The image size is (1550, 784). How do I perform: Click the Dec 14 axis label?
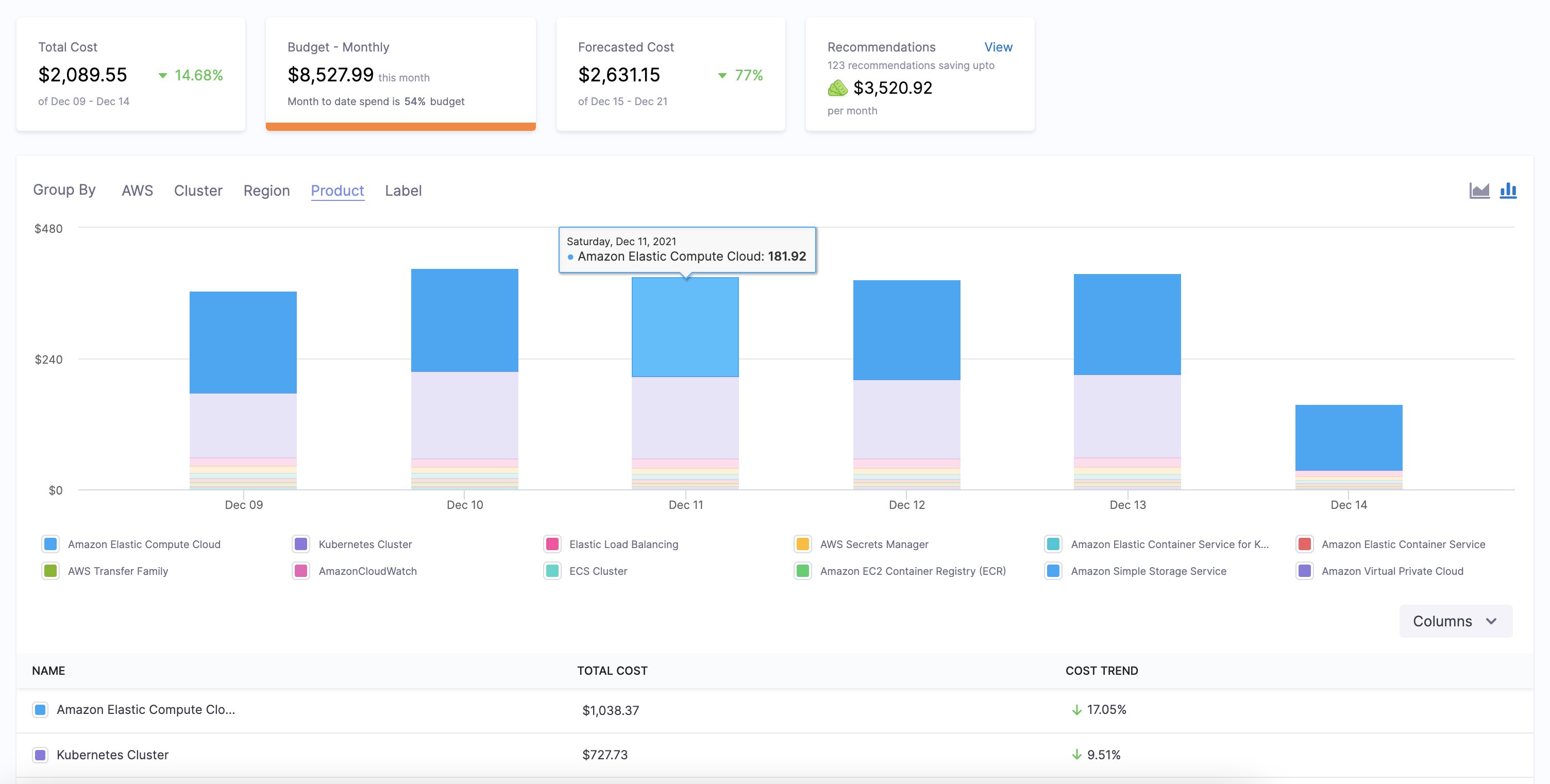pyautogui.click(x=1349, y=505)
